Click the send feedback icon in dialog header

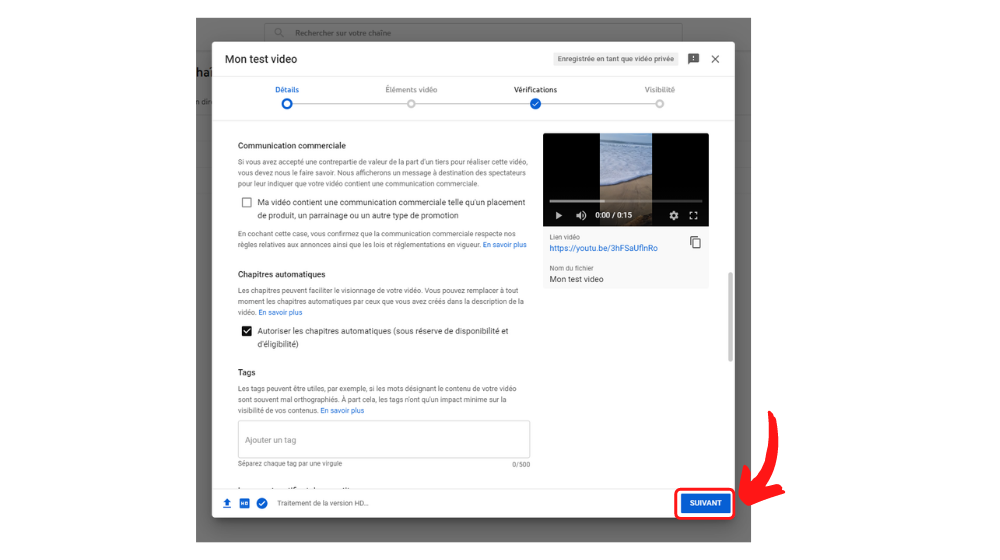[693, 59]
